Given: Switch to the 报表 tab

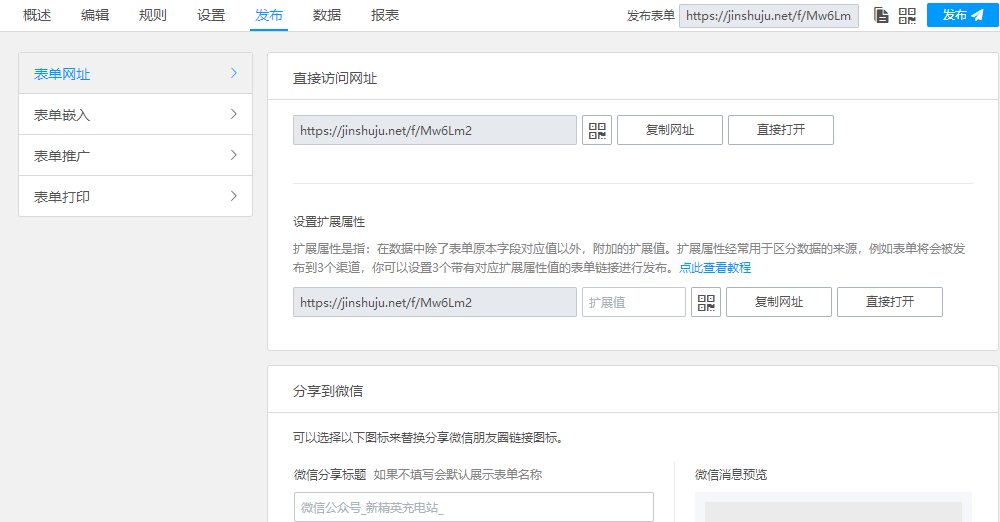Looking at the screenshot, I should [x=385, y=15].
